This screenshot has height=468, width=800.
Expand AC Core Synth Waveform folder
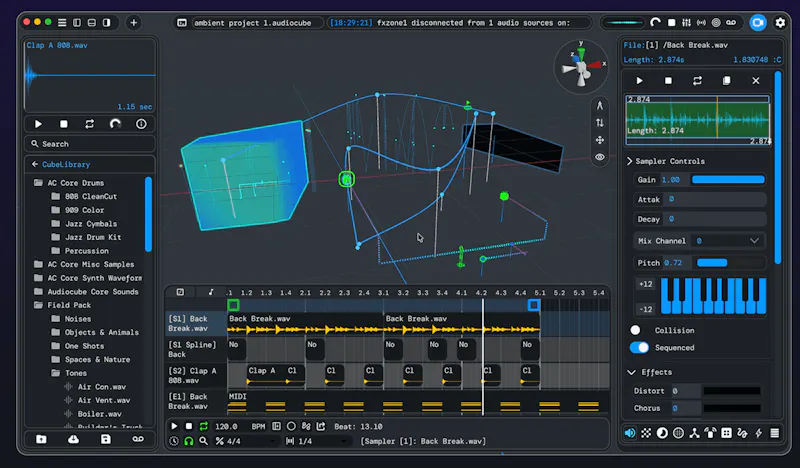point(88,278)
